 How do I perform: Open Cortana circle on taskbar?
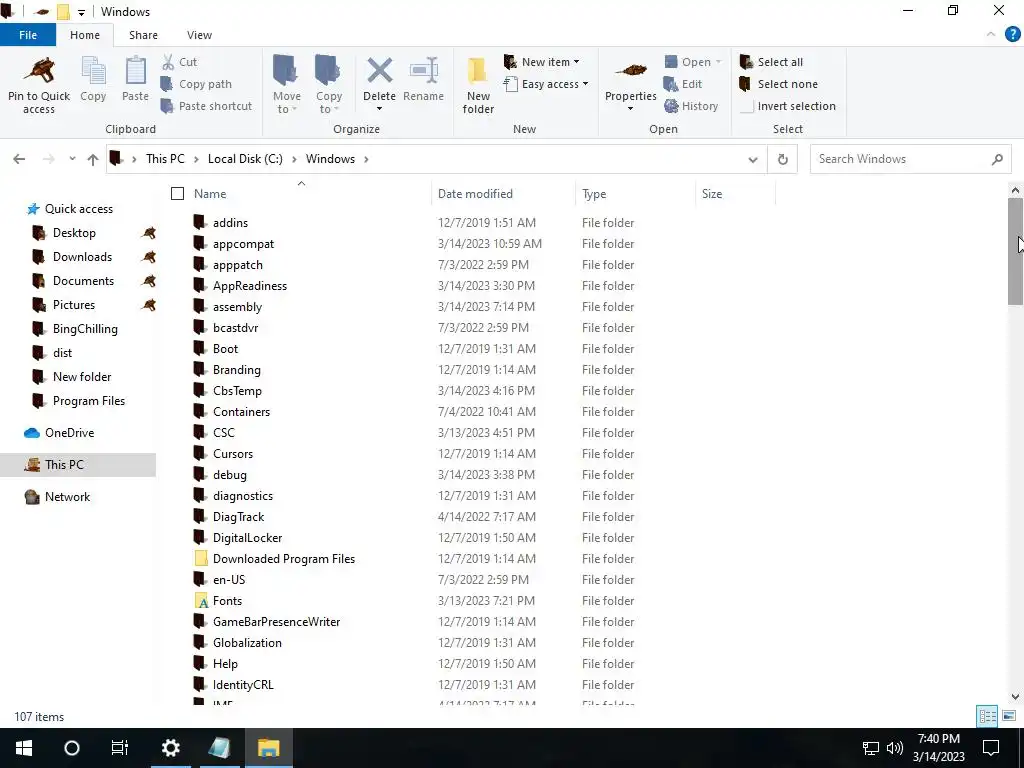[x=72, y=748]
